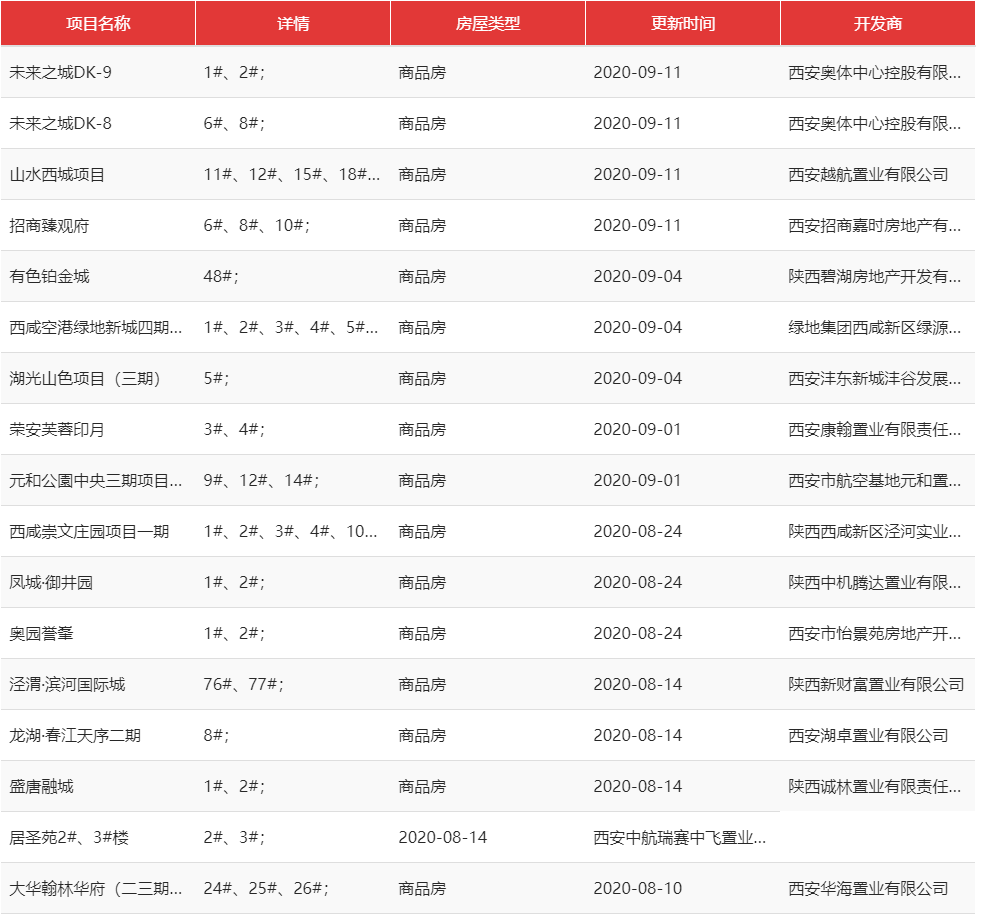
Task: Click developer 西安中航瑞赛中飞置业
Action: 680,837
